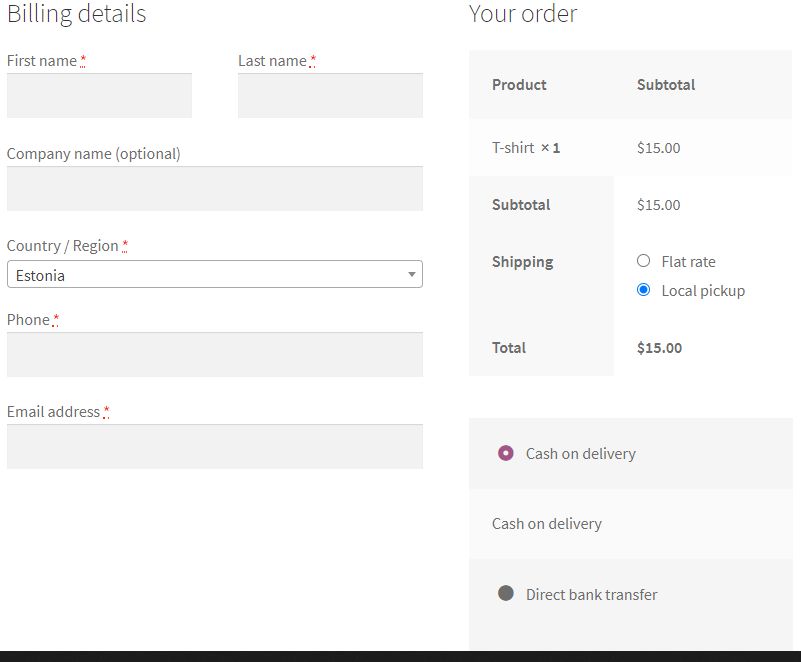This screenshot has width=801, height=662.
Task: Focus the Email address input field
Action: click(x=214, y=446)
